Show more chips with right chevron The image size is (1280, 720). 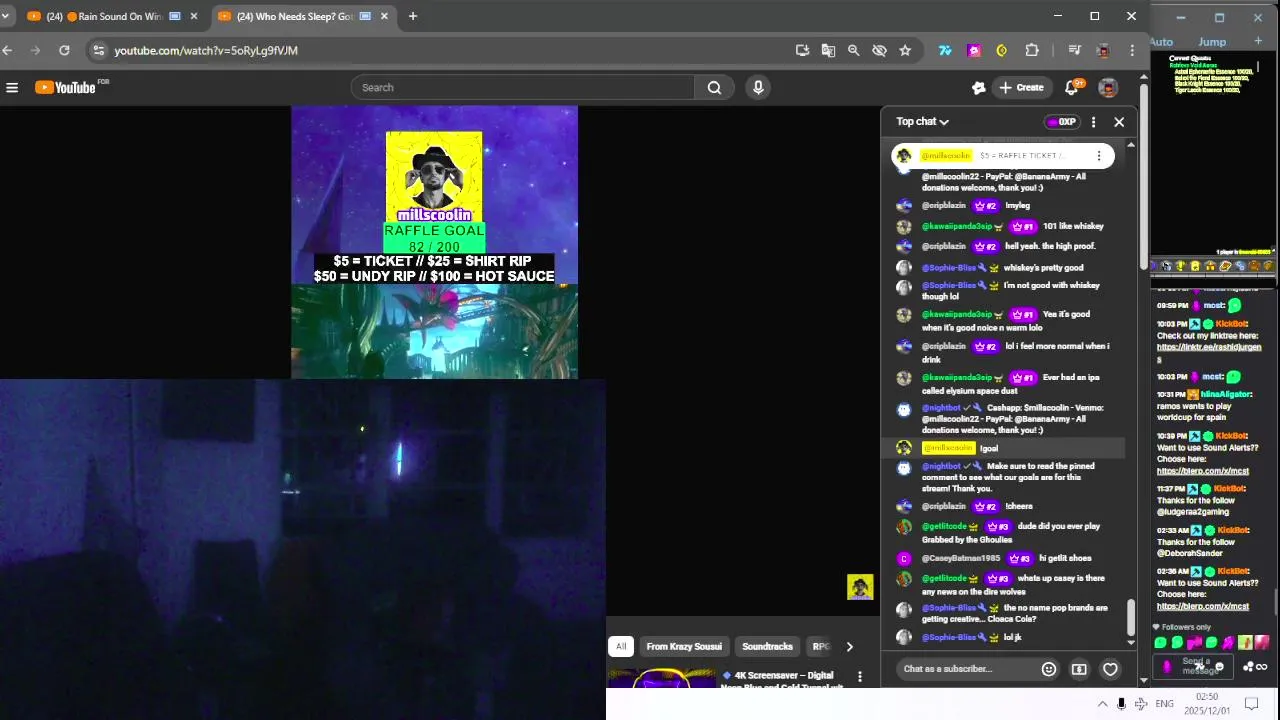pyautogui.click(x=849, y=647)
